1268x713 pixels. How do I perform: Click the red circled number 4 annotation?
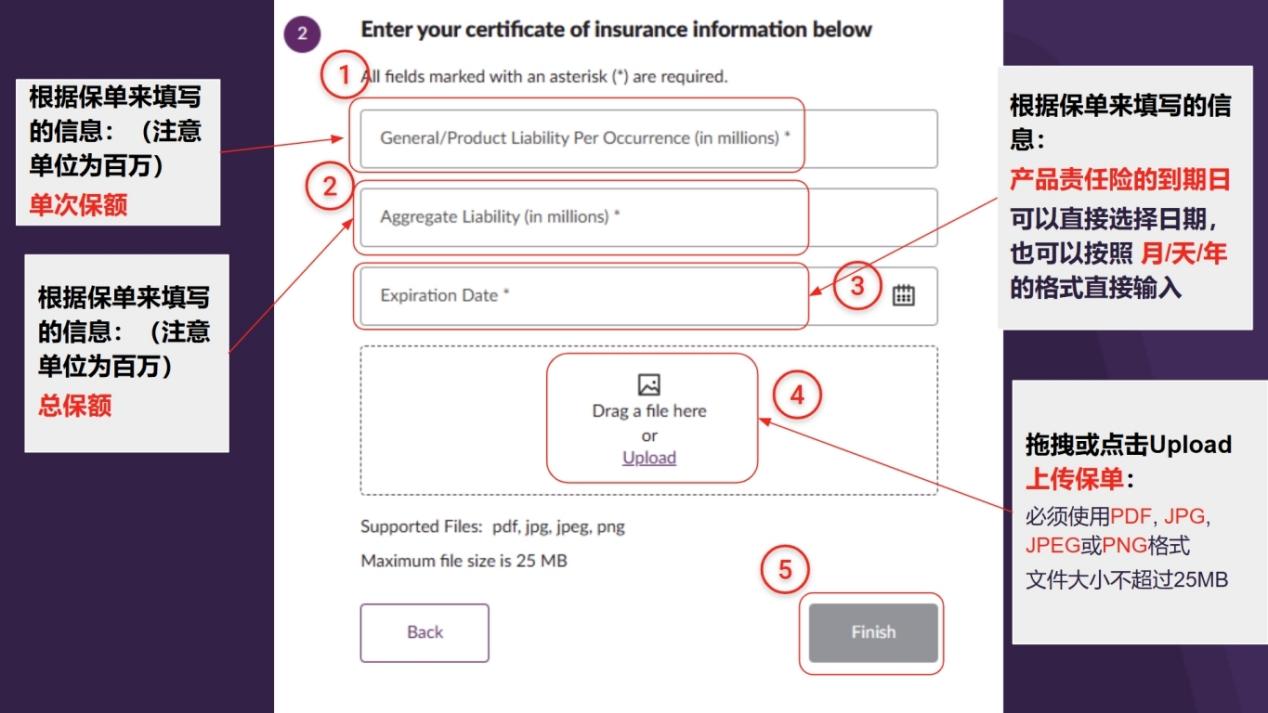coord(797,395)
